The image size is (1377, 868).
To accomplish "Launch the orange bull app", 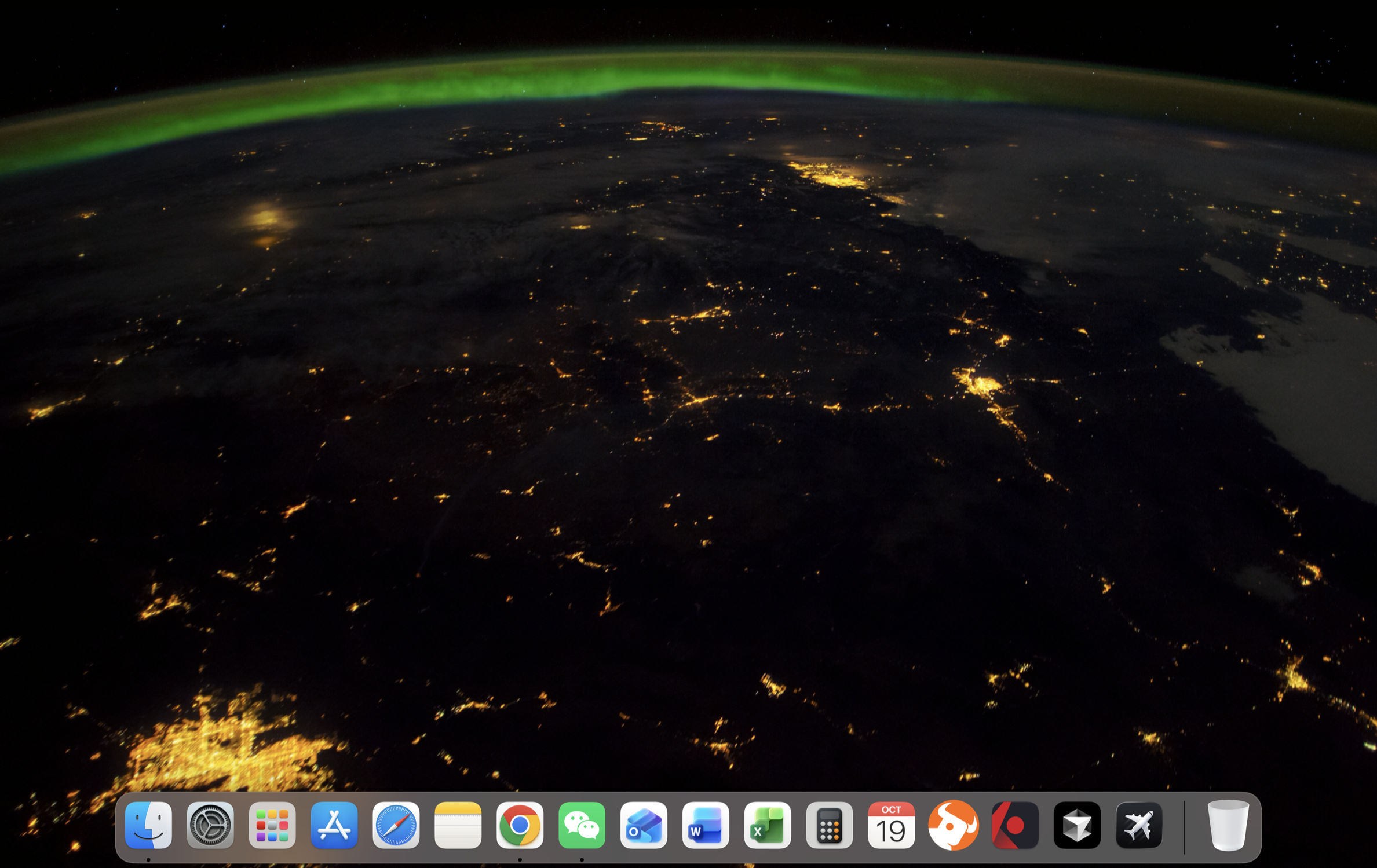I will pyautogui.click(x=953, y=825).
